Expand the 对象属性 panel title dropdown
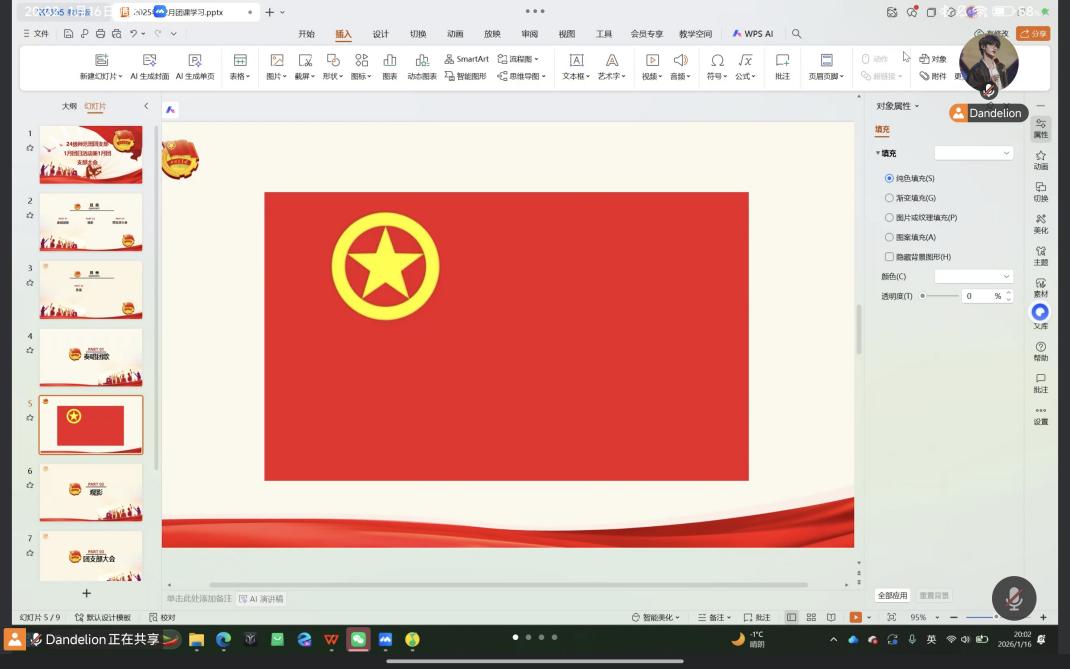 click(897, 106)
